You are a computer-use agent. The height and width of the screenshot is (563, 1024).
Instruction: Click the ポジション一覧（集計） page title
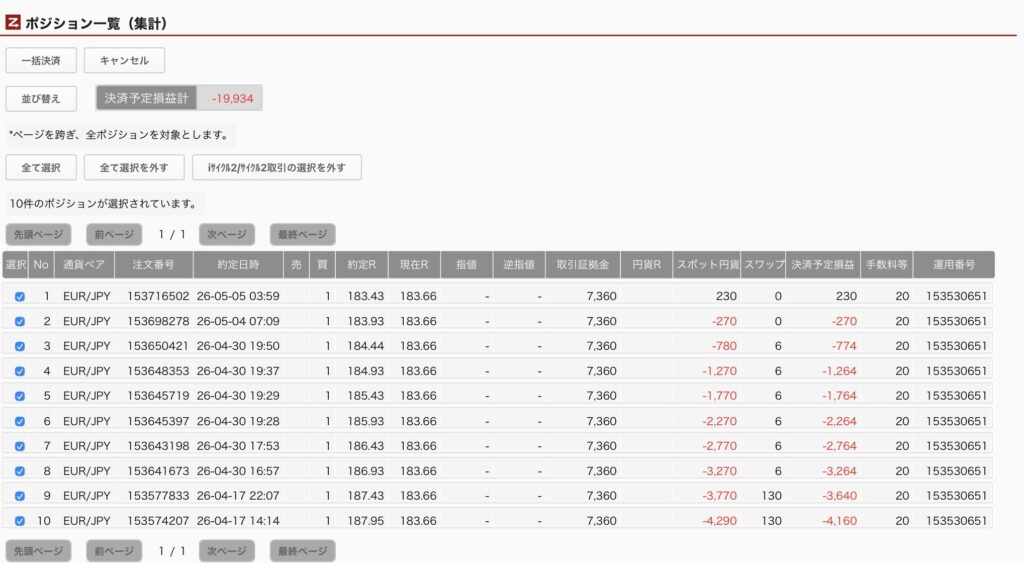[x=97, y=24]
